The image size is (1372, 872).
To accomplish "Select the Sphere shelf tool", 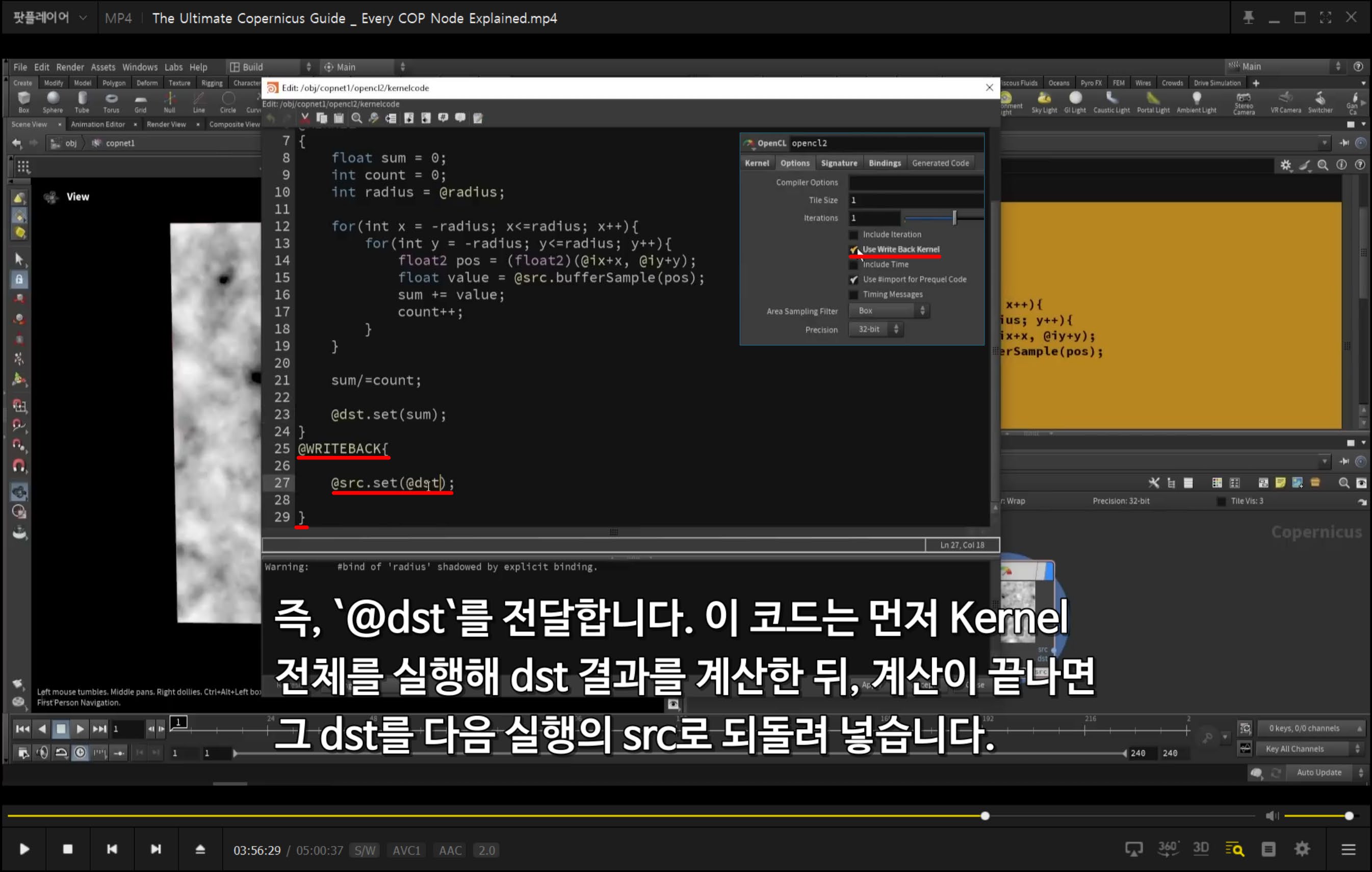I will click(x=53, y=101).
